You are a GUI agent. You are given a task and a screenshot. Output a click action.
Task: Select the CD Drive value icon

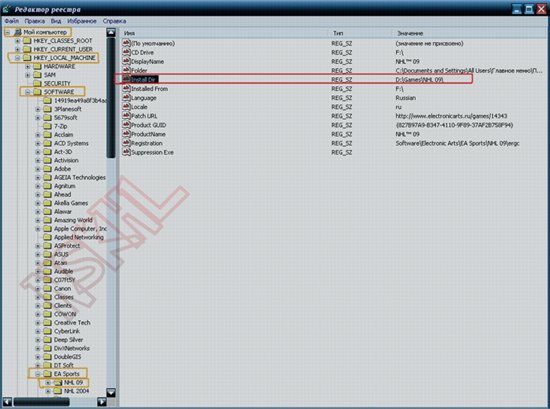(126, 52)
